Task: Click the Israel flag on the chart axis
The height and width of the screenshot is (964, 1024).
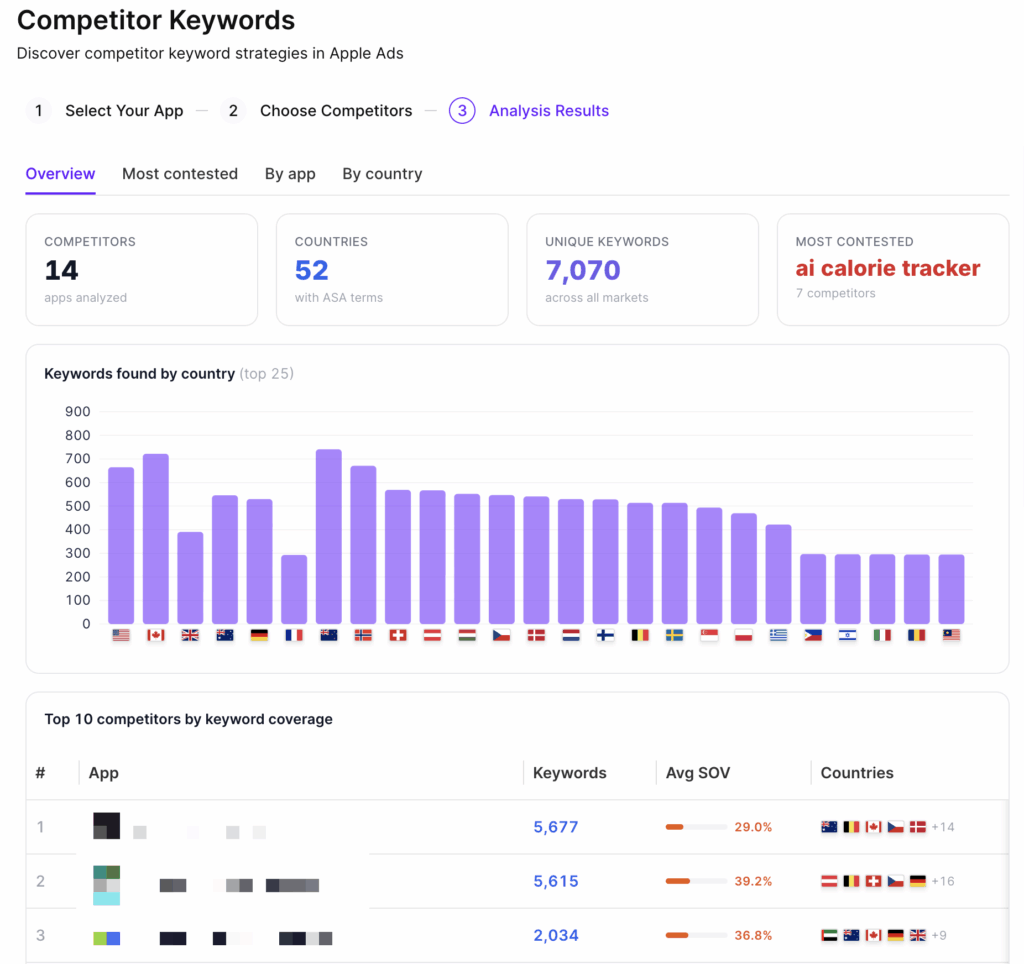Action: [846, 634]
